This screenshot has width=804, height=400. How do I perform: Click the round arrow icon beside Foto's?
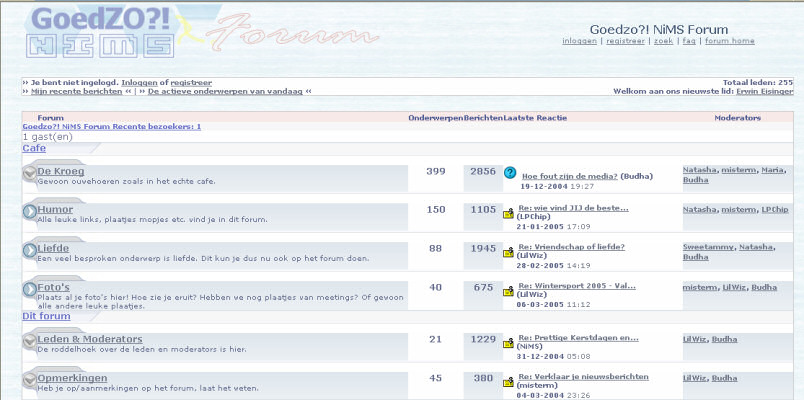point(30,290)
